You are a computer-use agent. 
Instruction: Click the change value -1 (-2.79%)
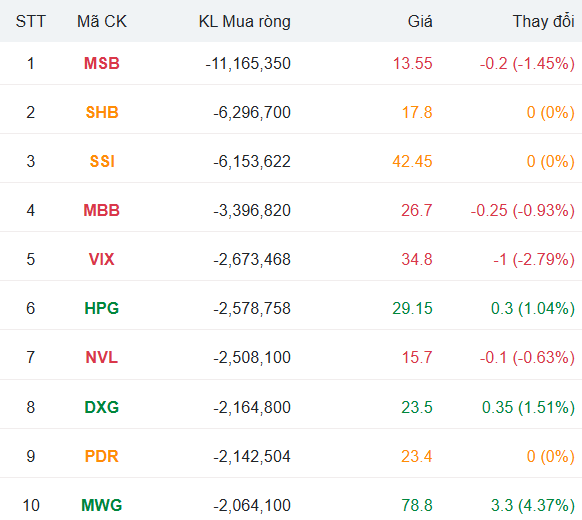pos(534,259)
